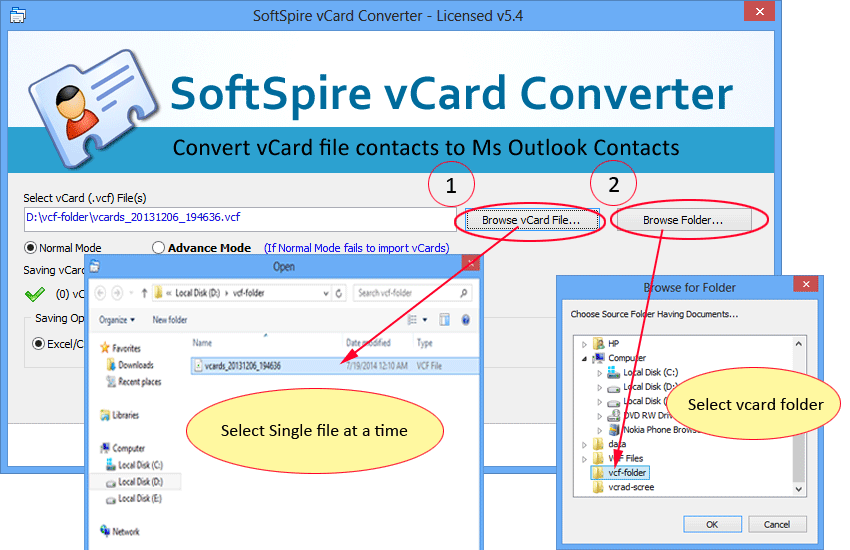Click the Select vCard file path field
Viewport: 850px width, 550px height.
point(238,217)
